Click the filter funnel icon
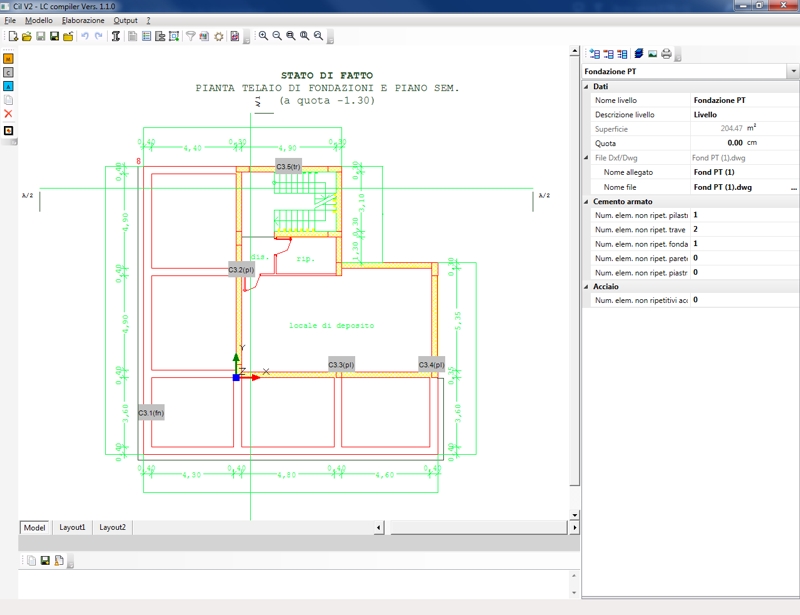The image size is (800, 615). coord(190,37)
